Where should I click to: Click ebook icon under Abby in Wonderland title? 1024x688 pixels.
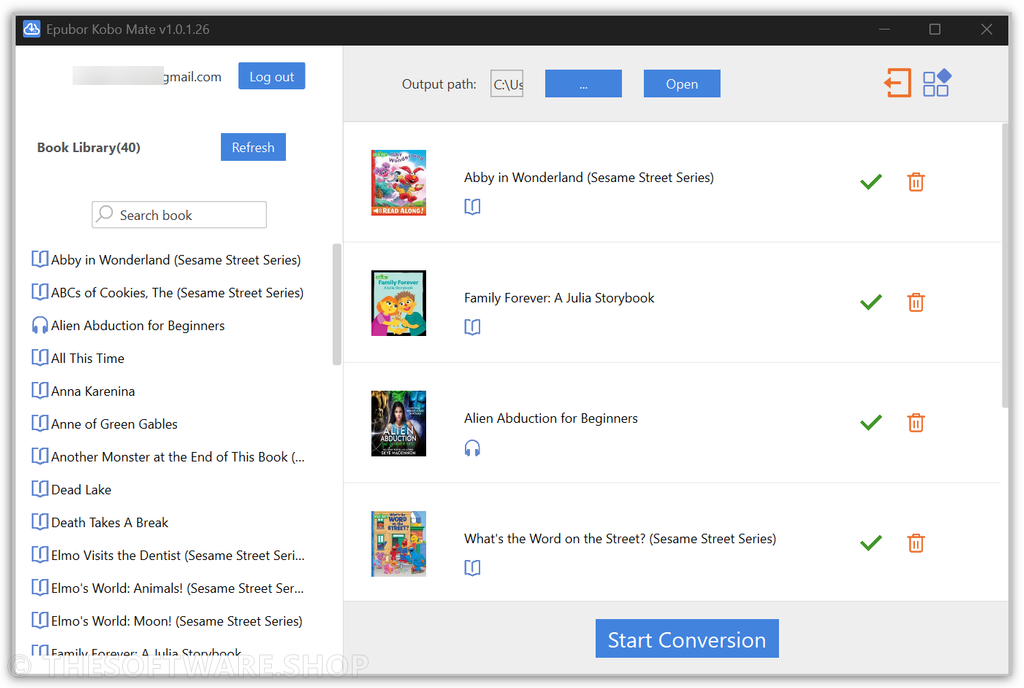(x=472, y=207)
